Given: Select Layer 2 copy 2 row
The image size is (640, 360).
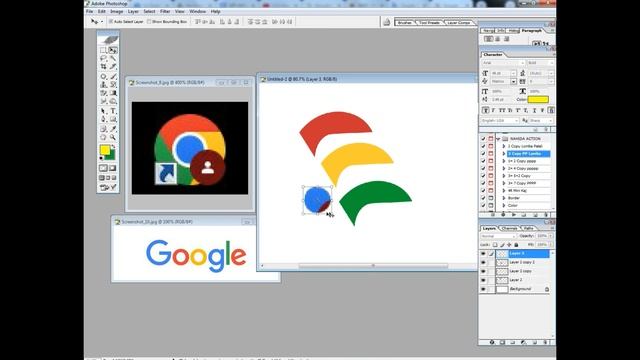Looking at the screenshot, I should point(516,262).
